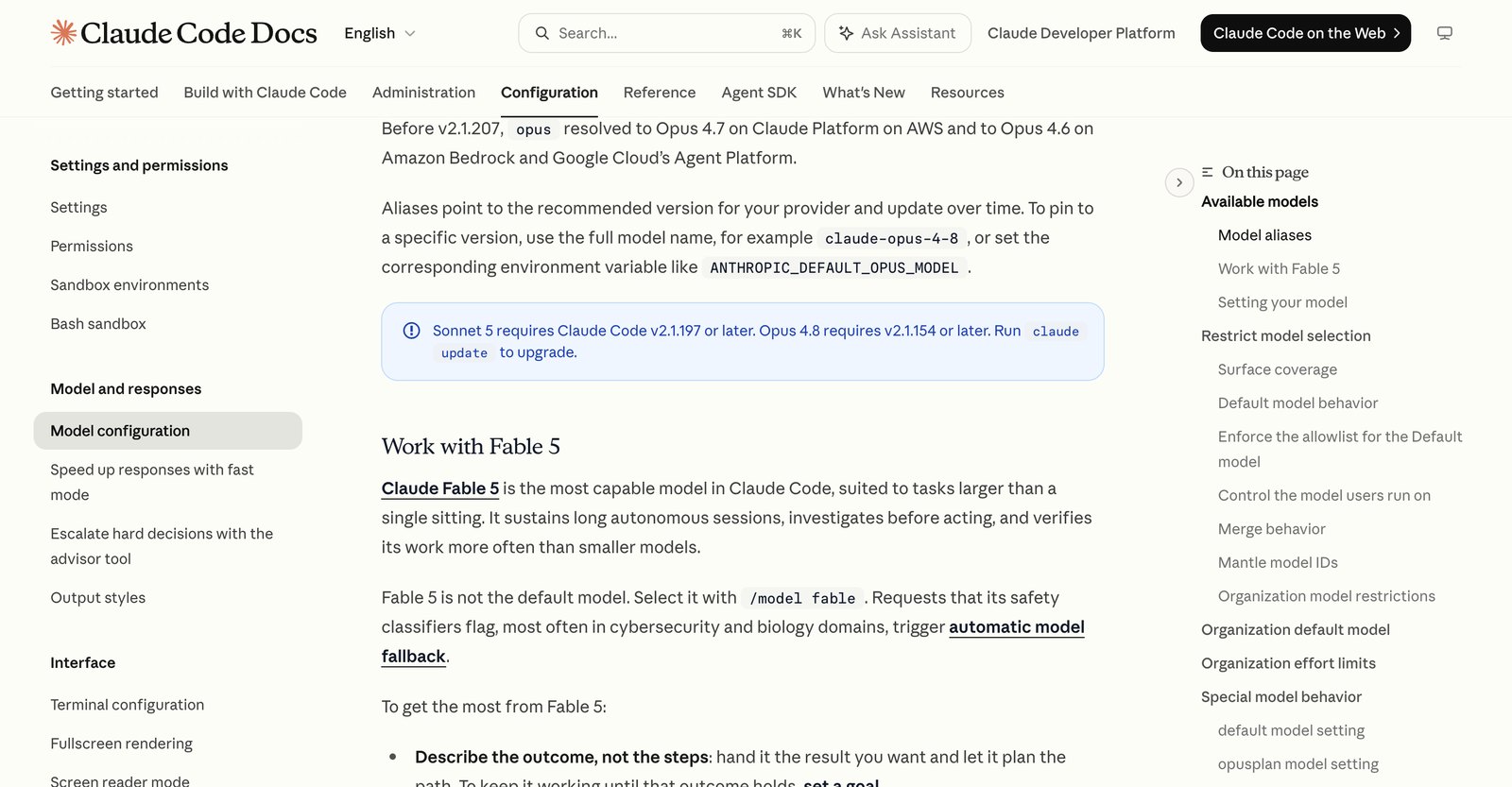Switch to the Reference tab

[660, 93]
